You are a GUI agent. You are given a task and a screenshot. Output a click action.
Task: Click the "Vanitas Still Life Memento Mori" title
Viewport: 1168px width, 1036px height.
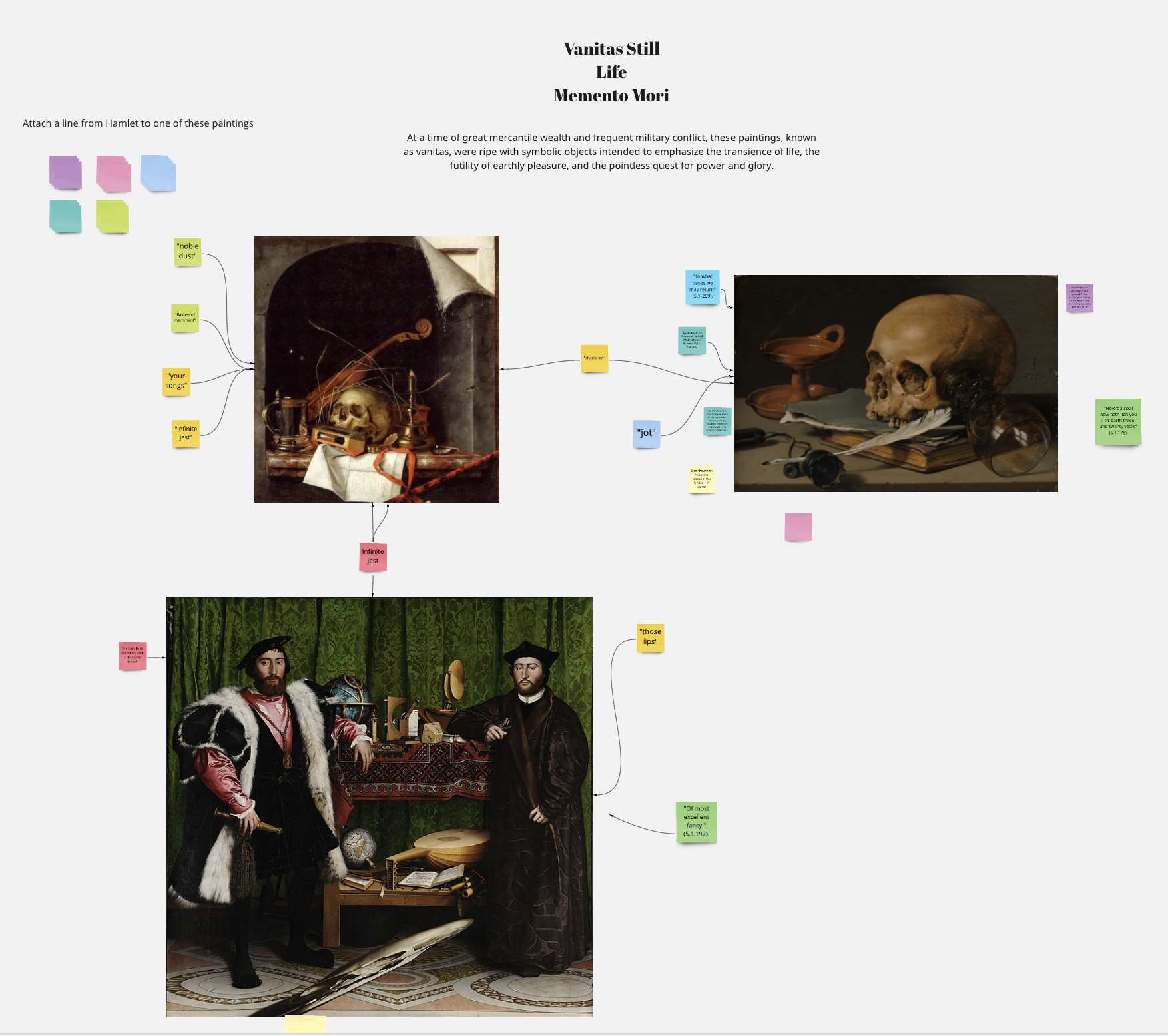(x=611, y=72)
